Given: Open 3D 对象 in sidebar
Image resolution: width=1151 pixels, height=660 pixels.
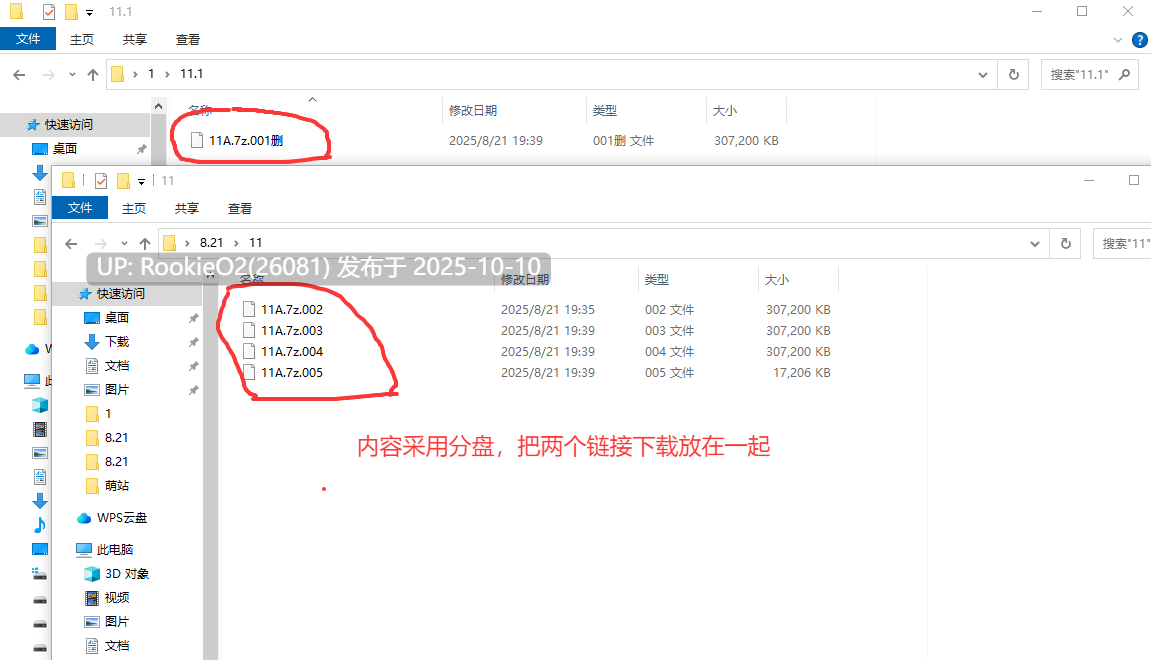Looking at the screenshot, I should [x=127, y=573].
